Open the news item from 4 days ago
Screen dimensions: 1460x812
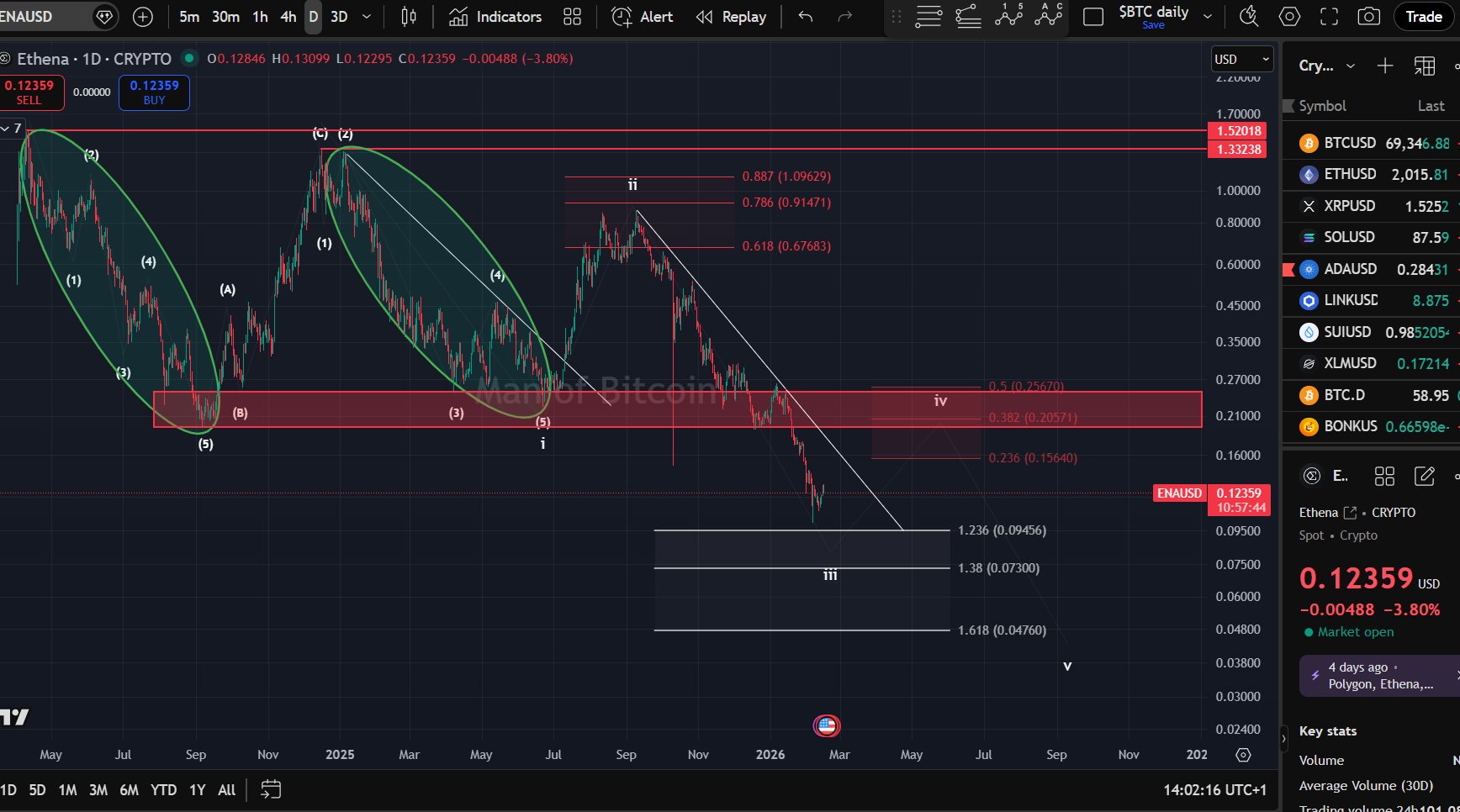[x=1379, y=676]
